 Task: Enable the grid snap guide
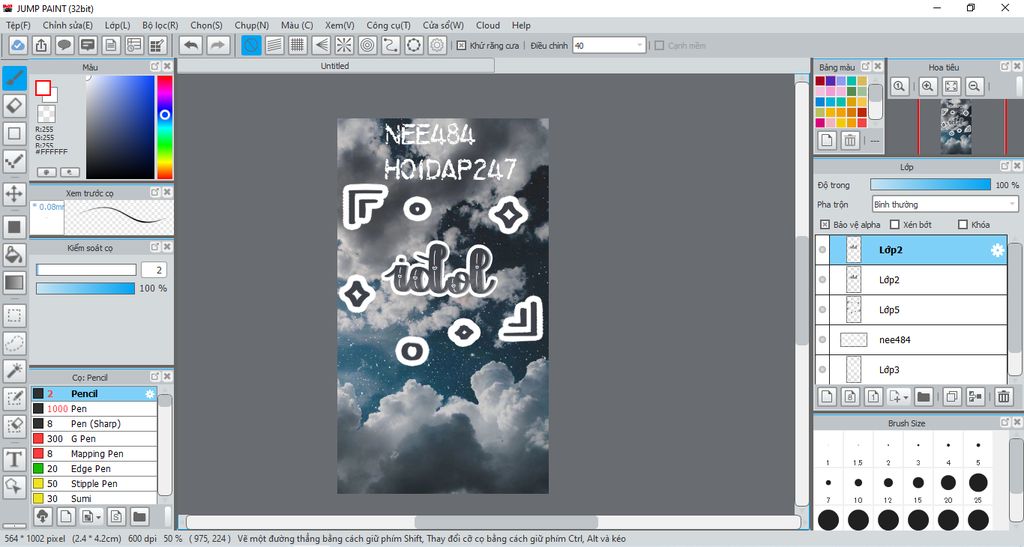[x=298, y=45]
